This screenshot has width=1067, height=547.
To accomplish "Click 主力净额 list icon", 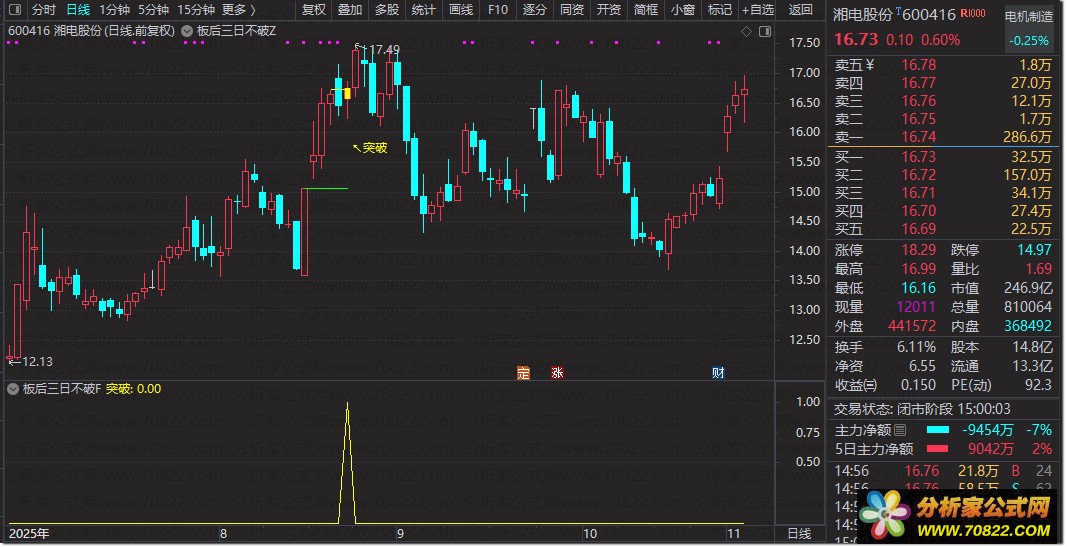I will 900,430.
